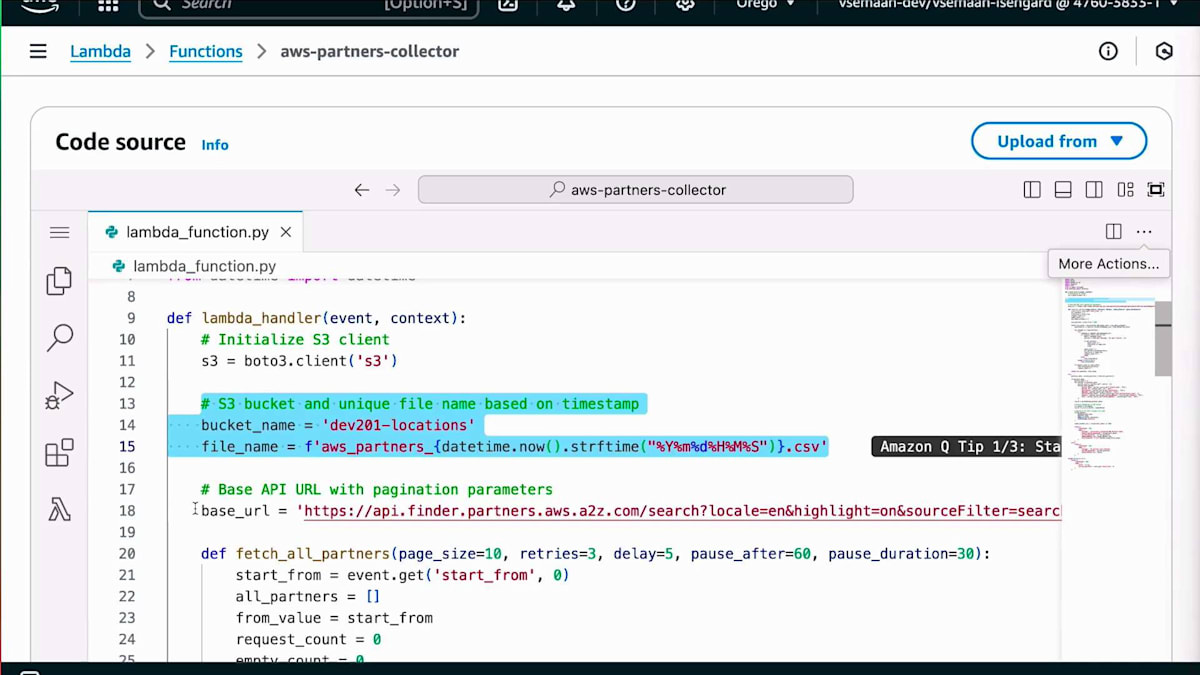Open the hexagon panel icon beside the info icon

(1164, 51)
